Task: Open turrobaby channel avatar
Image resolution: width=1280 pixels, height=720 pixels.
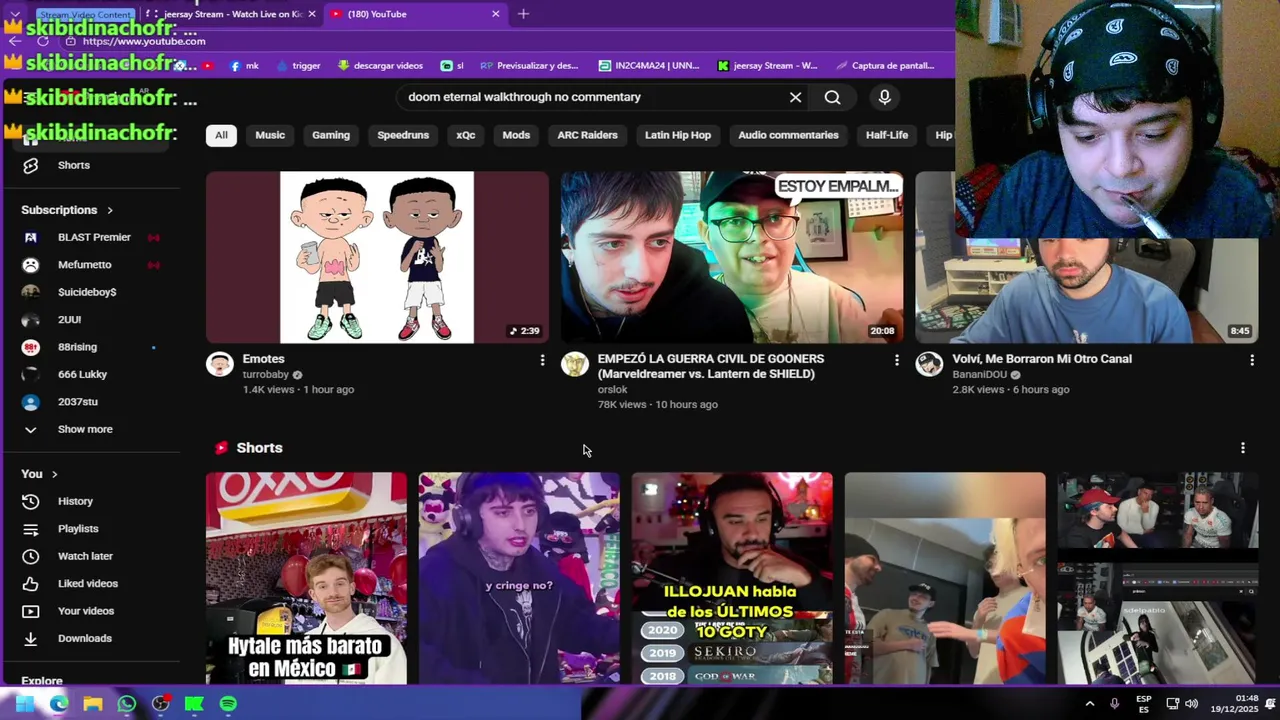Action: coord(219,364)
